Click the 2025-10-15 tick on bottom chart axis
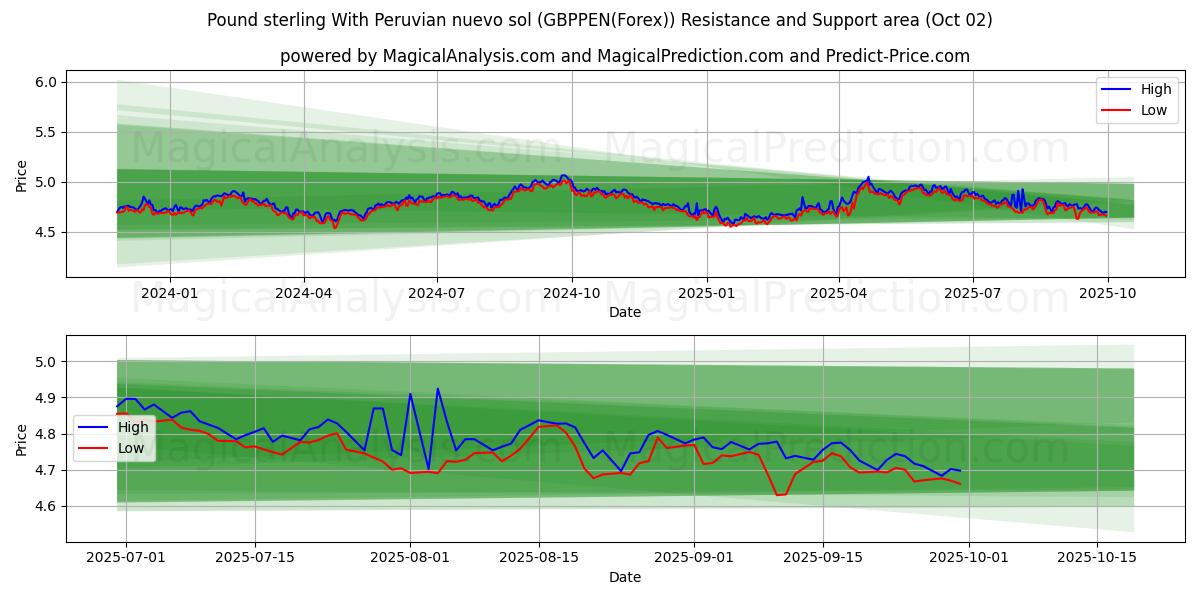Image resolution: width=1200 pixels, height=600 pixels. coord(1098,558)
